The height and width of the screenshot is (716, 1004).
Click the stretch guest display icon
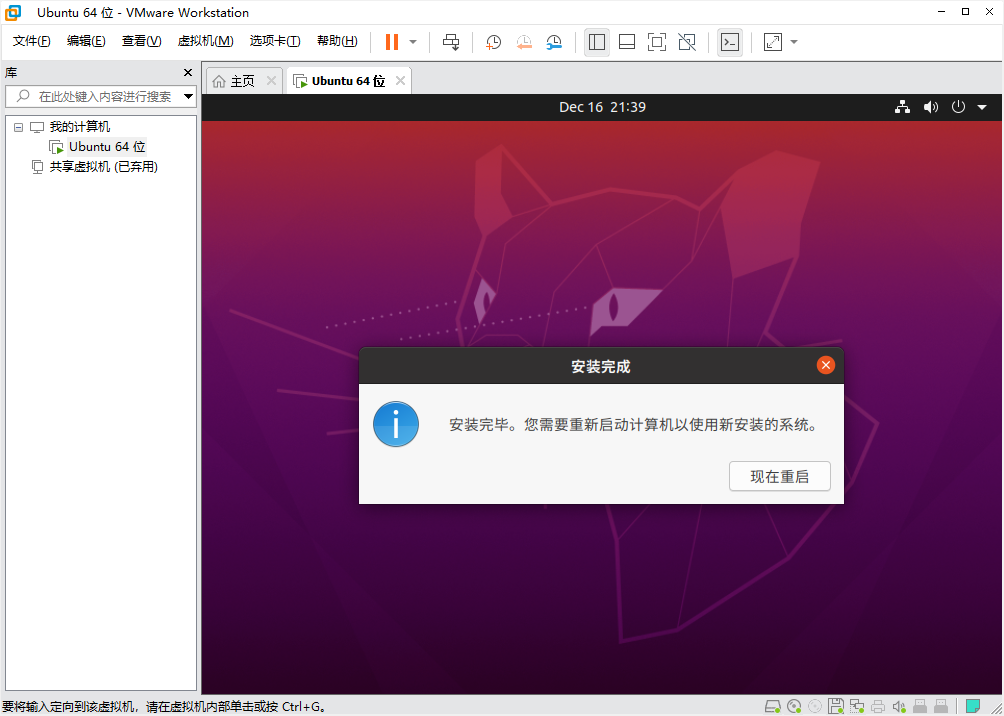pos(773,42)
